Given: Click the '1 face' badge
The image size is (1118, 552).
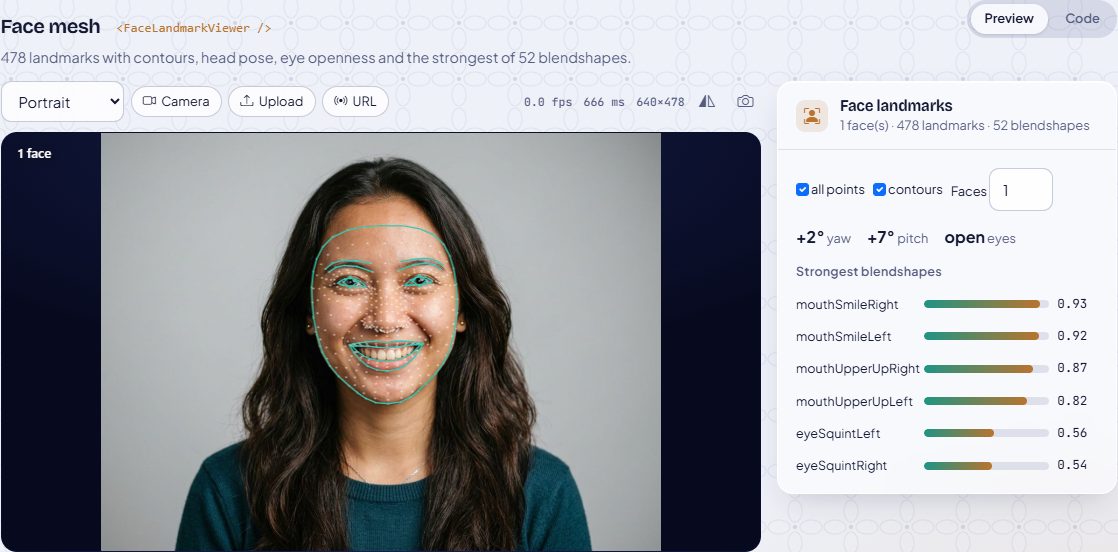Looking at the screenshot, I should click(x=34, y=153).
